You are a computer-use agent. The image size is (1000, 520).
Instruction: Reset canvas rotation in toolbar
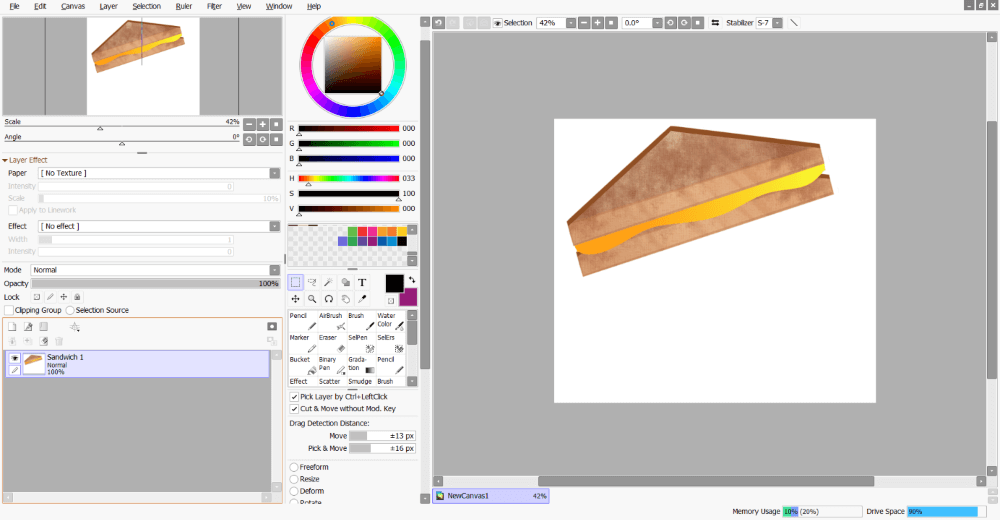pos(698,23)
